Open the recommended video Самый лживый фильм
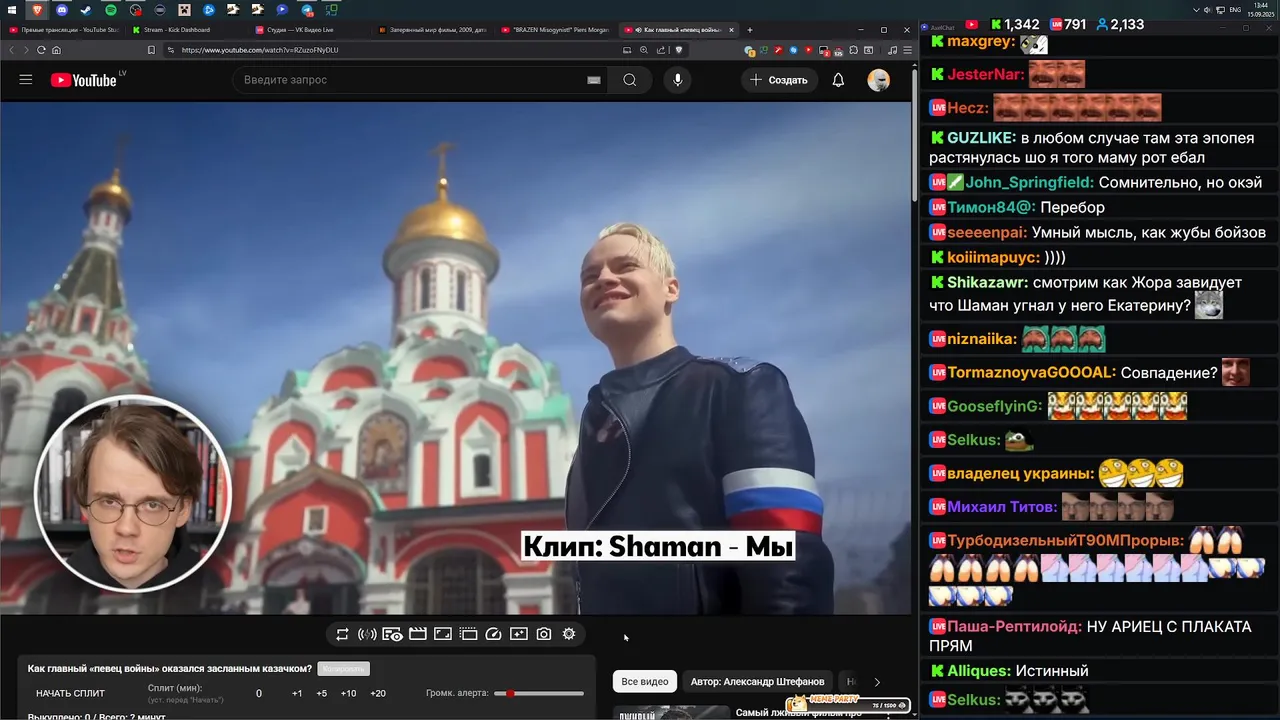The image size is (1280, 720). (x=798, y=713)
